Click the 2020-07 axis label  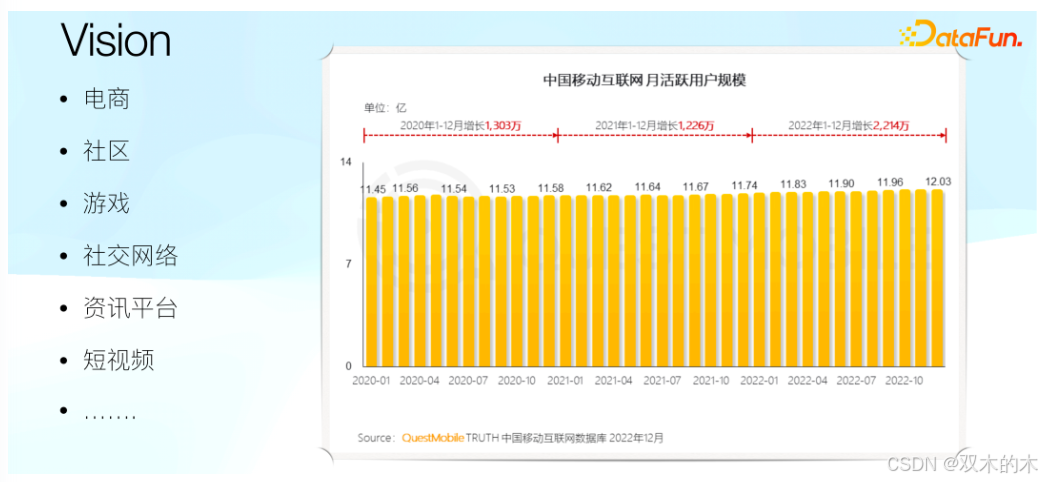(x=469, y=382)
